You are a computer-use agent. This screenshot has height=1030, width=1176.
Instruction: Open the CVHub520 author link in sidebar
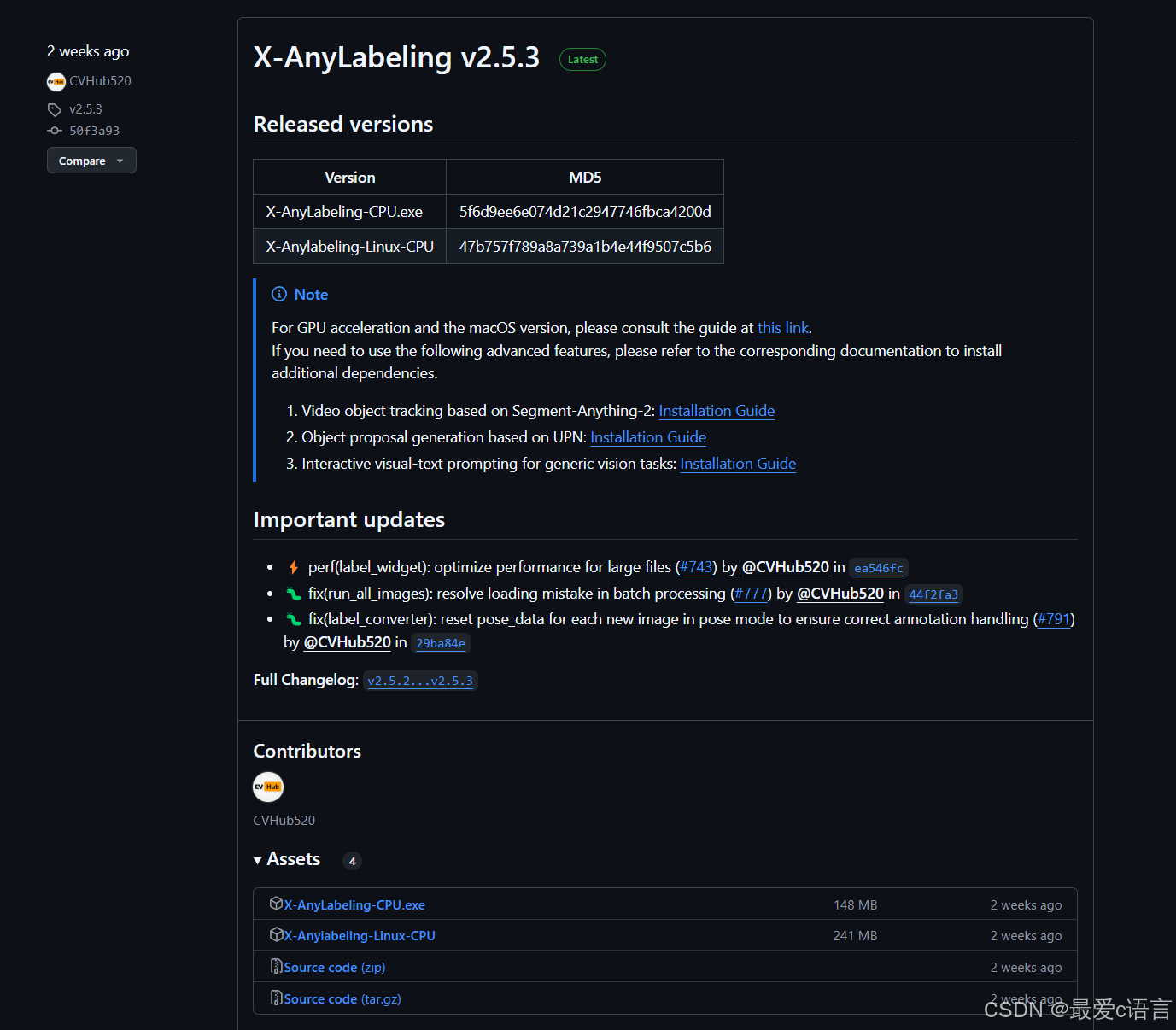point(100,81)
